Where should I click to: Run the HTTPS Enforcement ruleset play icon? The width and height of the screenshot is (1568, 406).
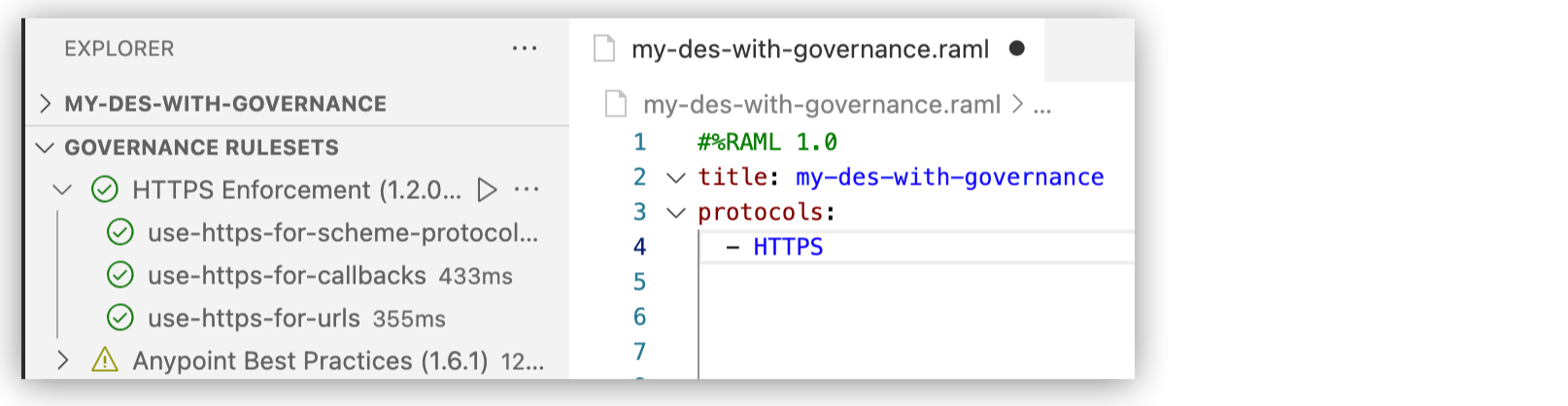488,189
